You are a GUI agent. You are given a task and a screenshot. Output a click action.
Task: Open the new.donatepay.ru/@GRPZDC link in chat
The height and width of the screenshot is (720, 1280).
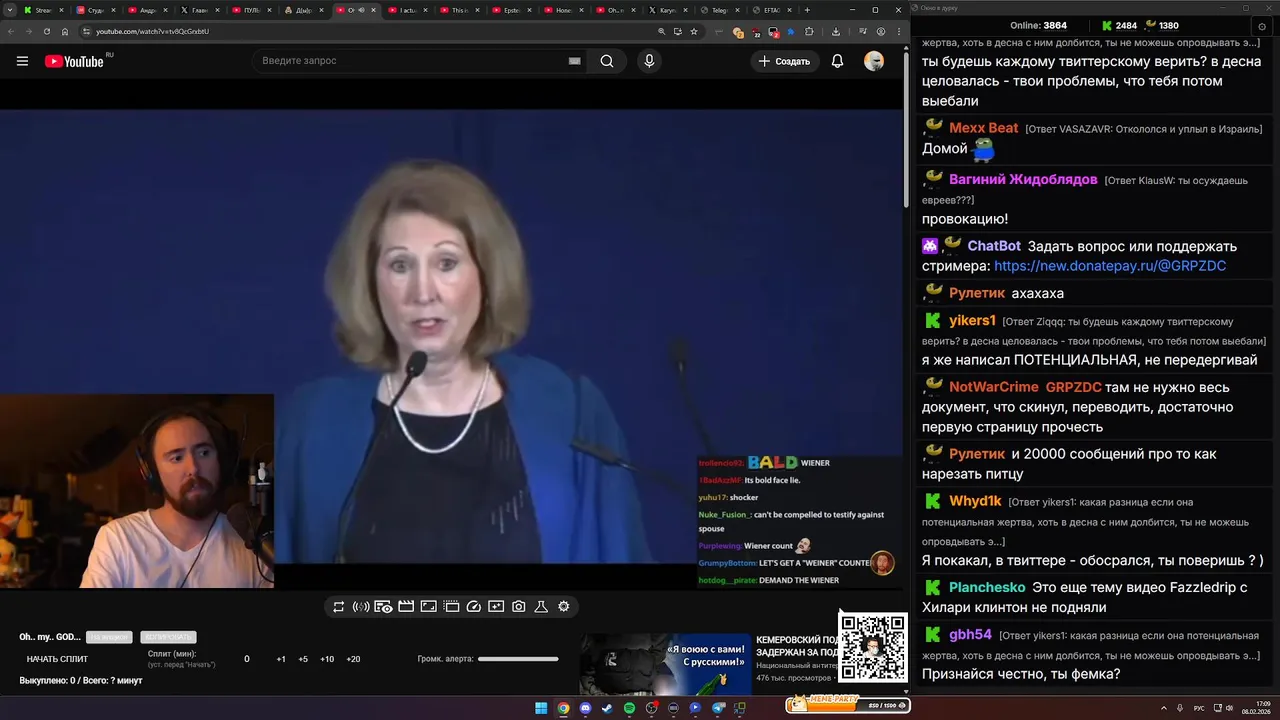click(1110, 266)
